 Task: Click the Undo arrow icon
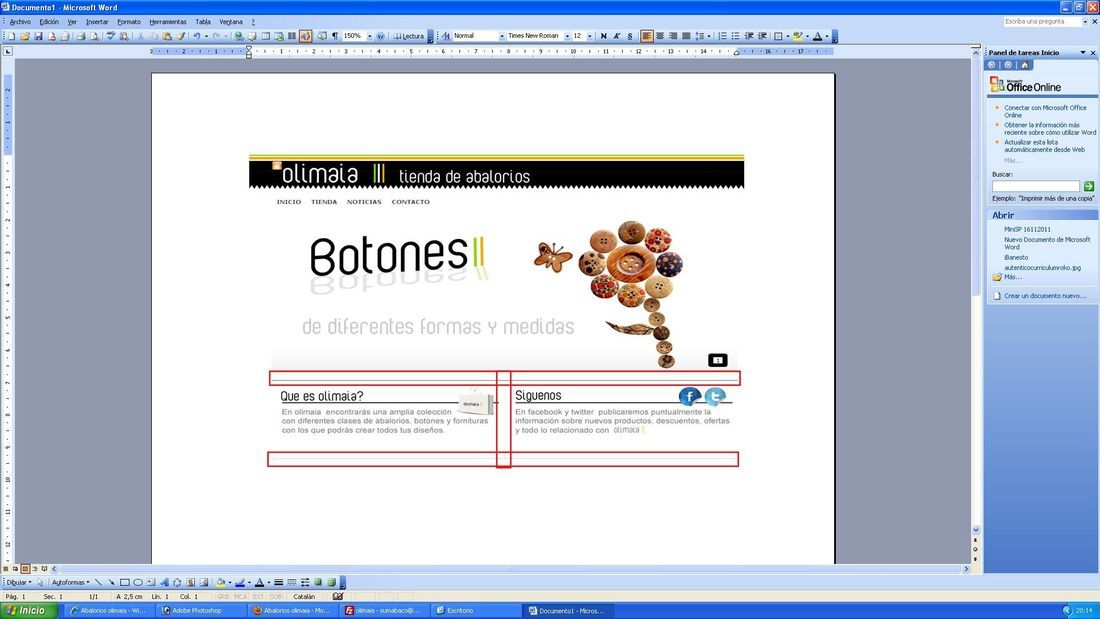[196, 36]
